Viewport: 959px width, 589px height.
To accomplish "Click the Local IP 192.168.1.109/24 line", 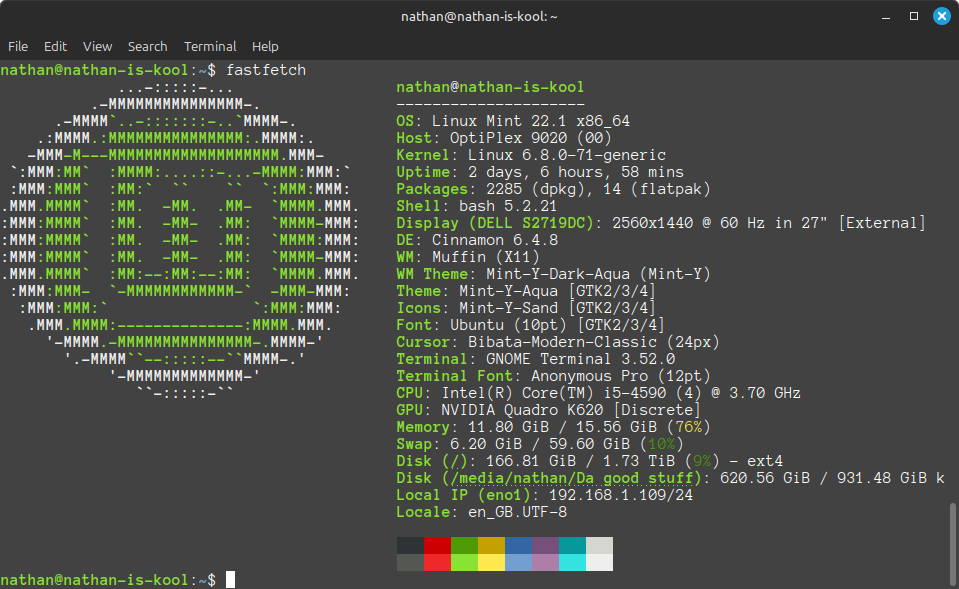I will pos(544,495).
